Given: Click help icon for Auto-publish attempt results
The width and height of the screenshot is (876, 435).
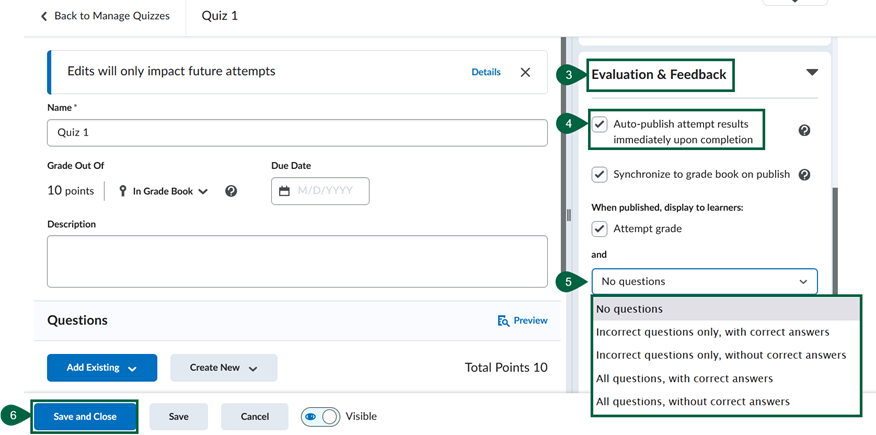Looking at the screenshot, I should pos(804,131).
